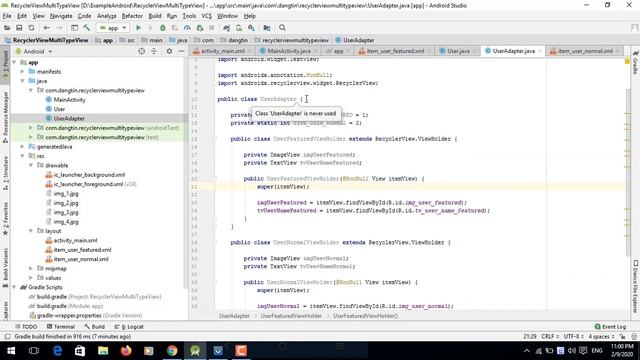Click the locate/scroll from source target icon
This screenshot has height=360, width=640.
142,51
